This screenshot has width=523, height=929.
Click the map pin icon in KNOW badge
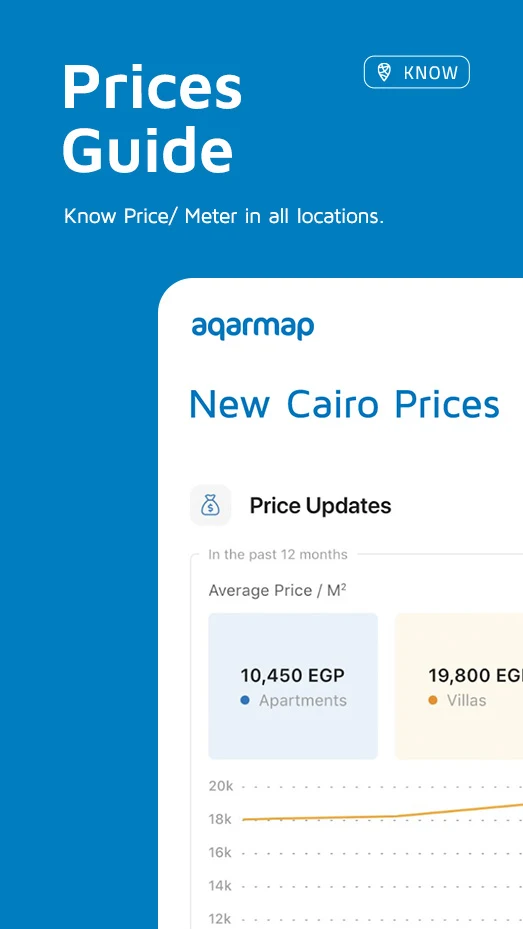384,72
